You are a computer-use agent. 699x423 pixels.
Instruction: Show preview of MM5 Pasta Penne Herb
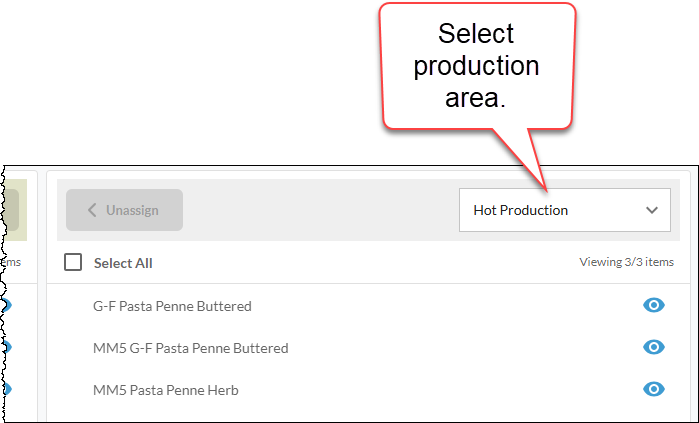(x=654, y=389)
